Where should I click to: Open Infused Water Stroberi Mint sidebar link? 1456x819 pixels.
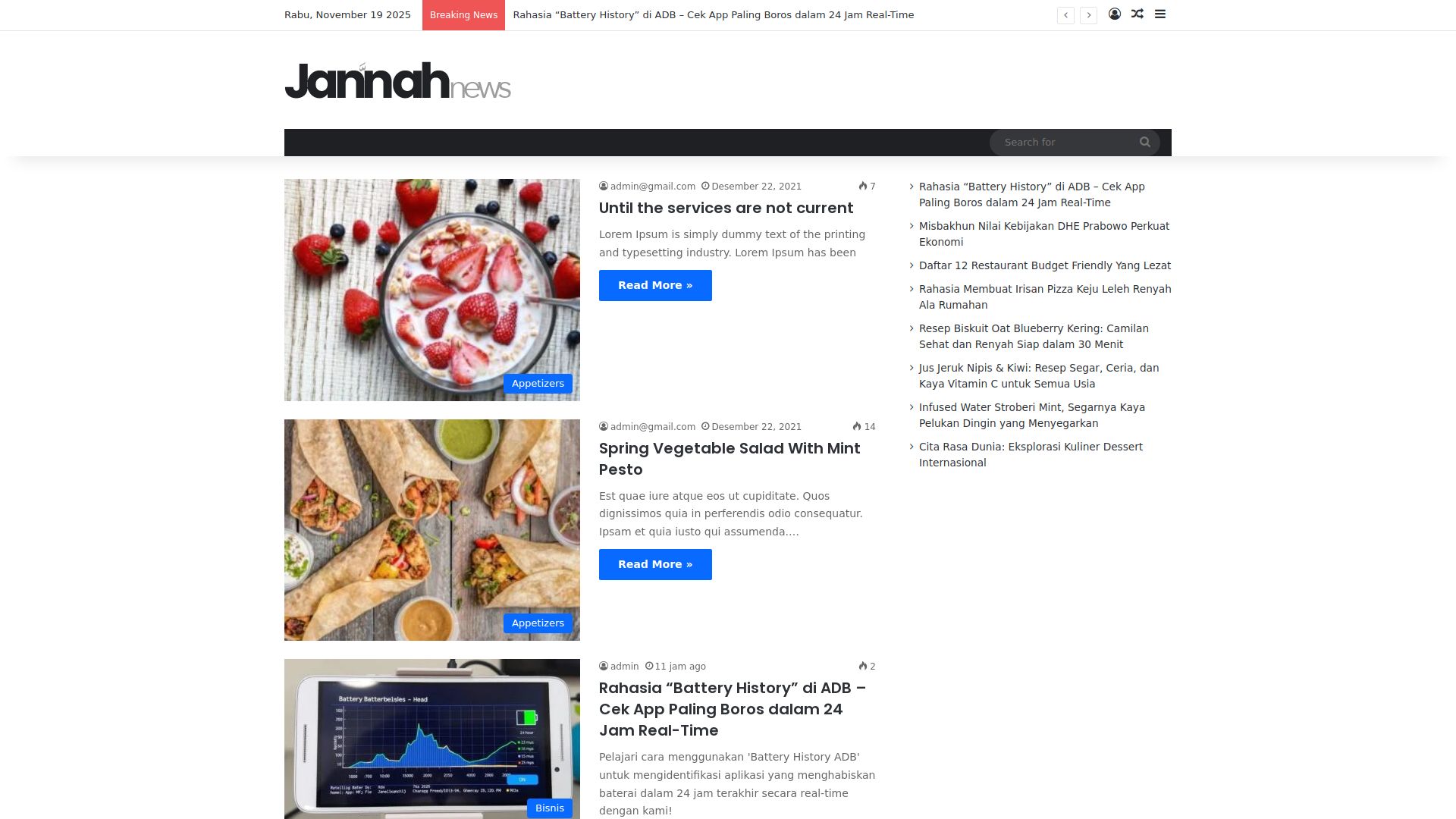1032,416
